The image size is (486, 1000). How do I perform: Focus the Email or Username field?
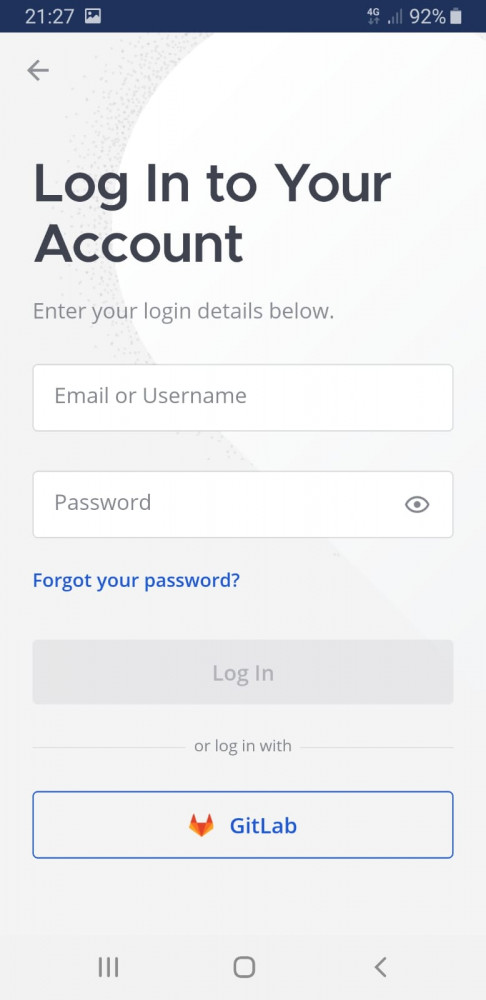(x=243, y=397)
